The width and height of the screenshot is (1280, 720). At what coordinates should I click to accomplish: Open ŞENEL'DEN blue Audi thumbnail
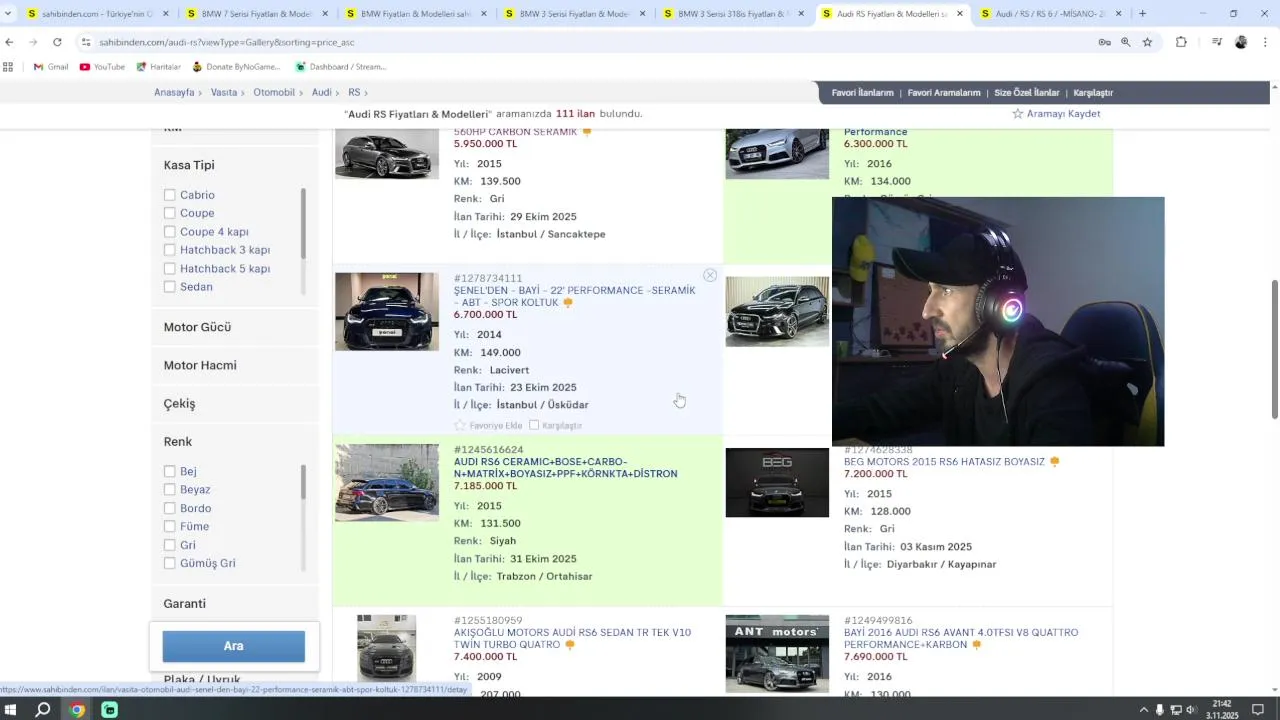[386, 311]
